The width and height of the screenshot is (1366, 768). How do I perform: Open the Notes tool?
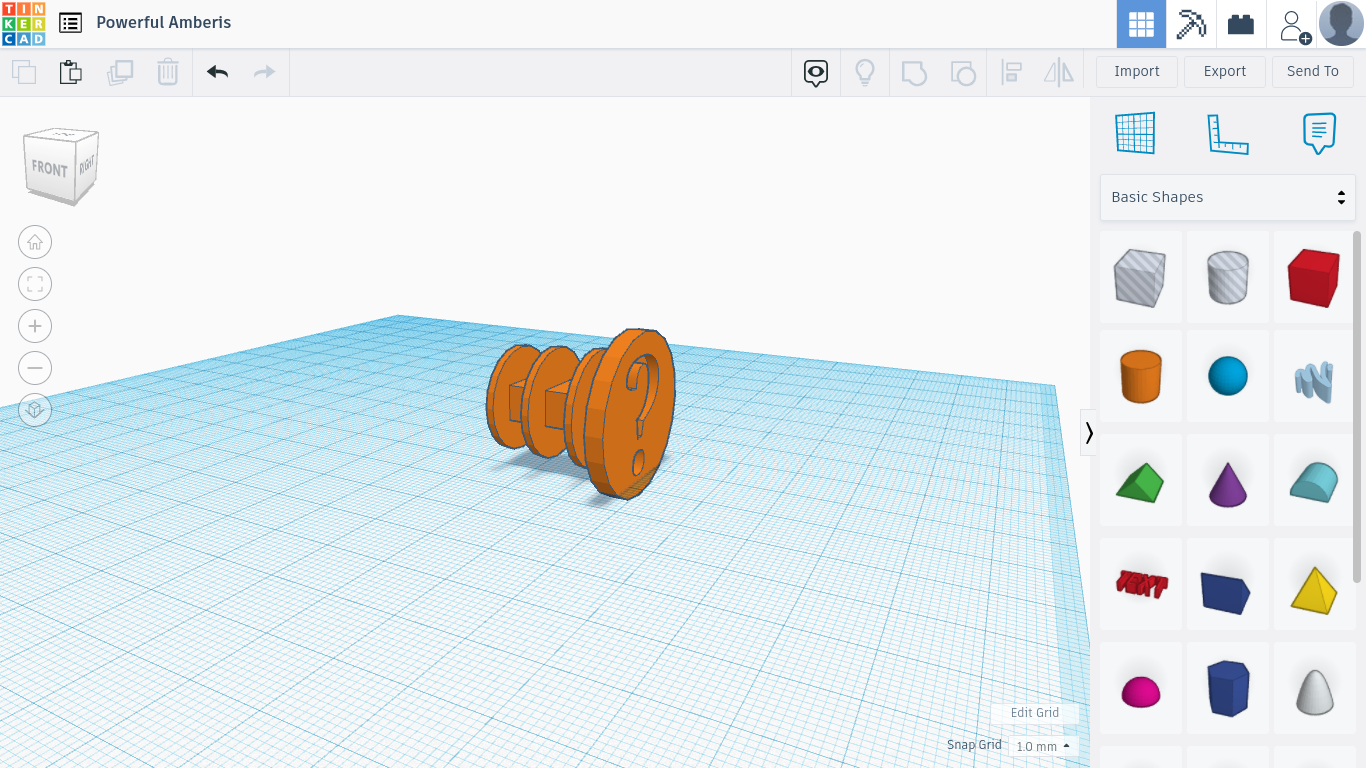click(1320, 133)
